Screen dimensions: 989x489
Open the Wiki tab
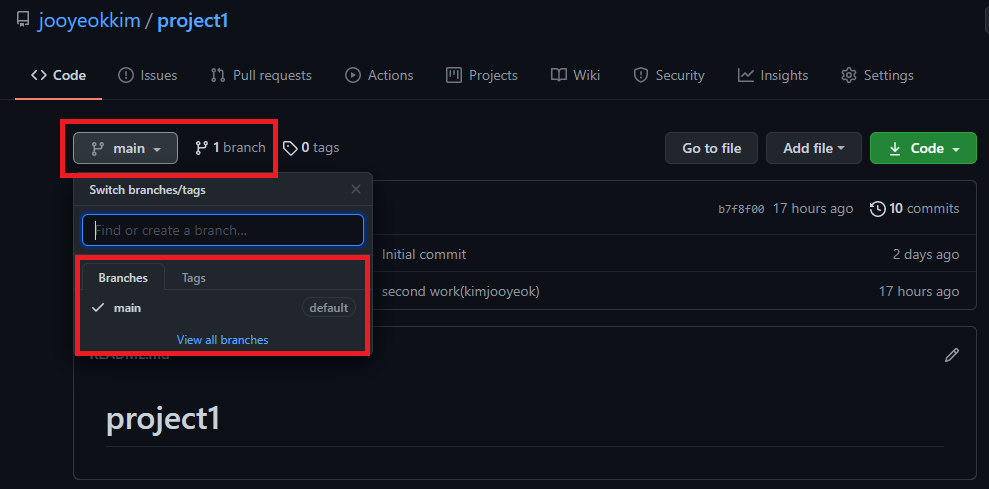(x=575, y=76)
